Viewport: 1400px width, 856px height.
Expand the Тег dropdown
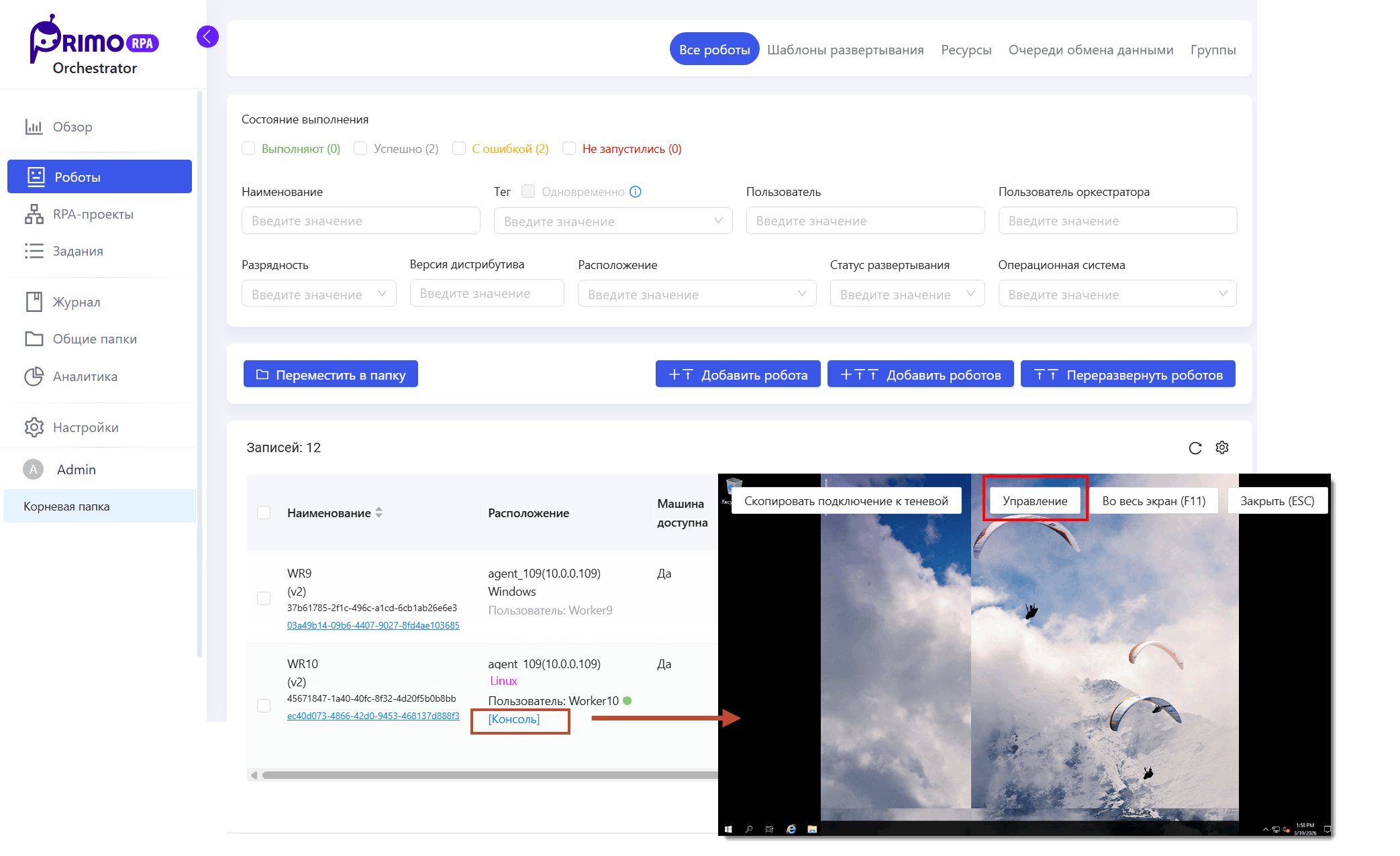pyautogui.click(x=613, y=221)
